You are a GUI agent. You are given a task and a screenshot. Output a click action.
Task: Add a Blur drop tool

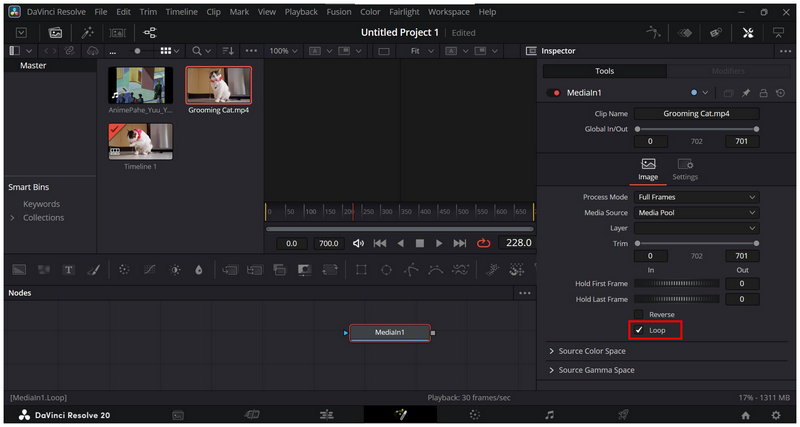pyautogui.click(x=199, y=270)
